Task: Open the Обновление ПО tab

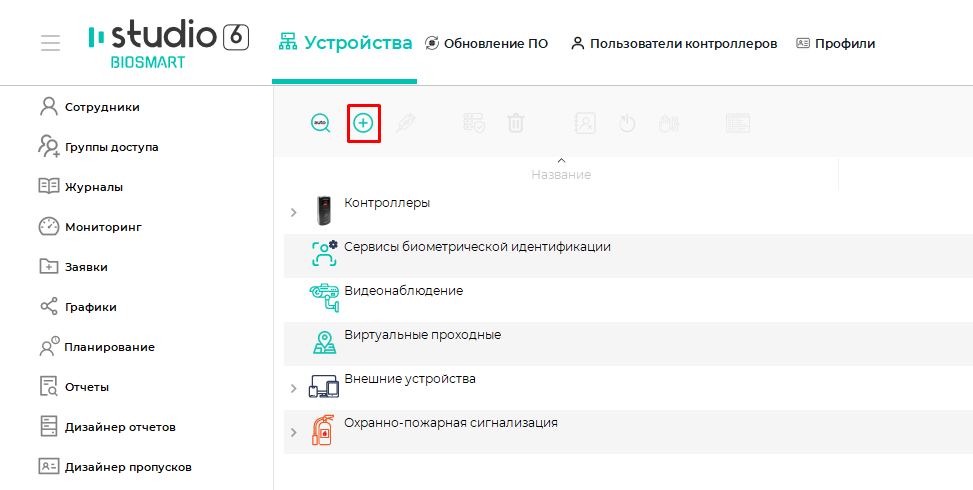Action: pyautogui.click(x=486, y=43)
